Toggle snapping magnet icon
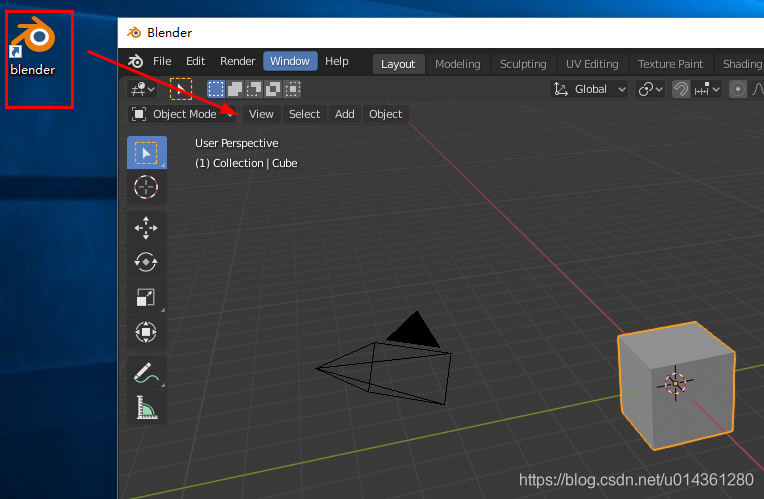Image resolution: width=764 pixels, height=499 pixels. (681, 89)
